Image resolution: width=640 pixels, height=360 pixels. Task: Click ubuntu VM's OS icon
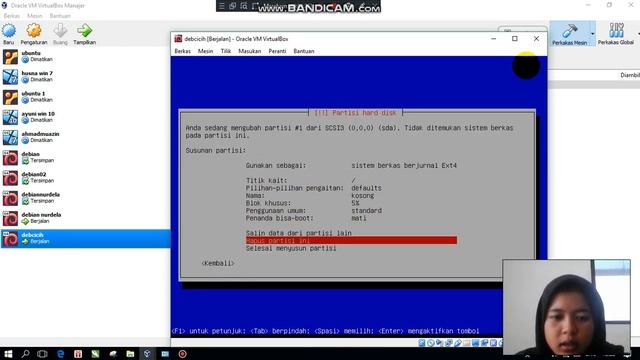point(10,57)
